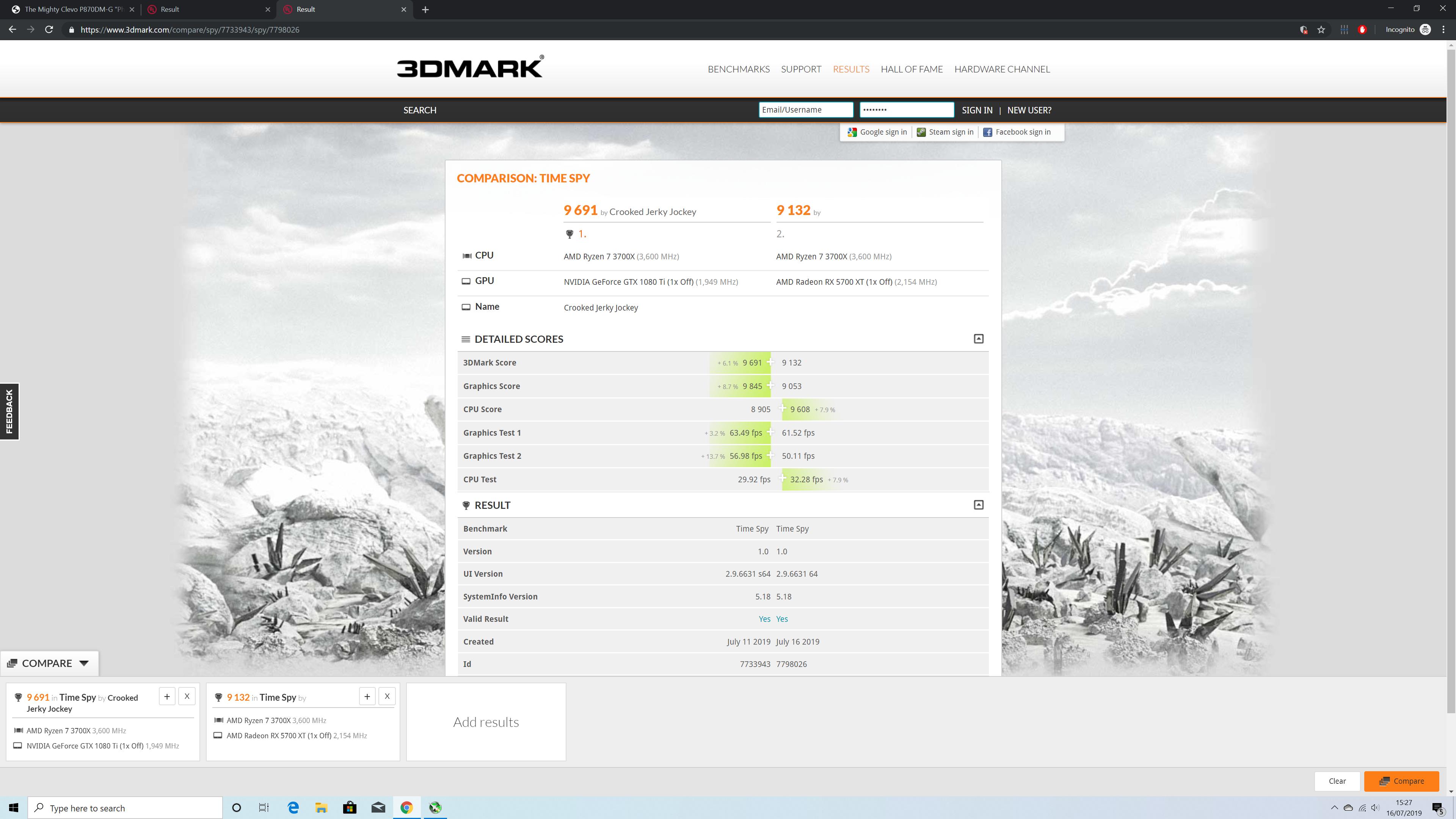Collapse the DETAILED SCORES section

(978, 339)
